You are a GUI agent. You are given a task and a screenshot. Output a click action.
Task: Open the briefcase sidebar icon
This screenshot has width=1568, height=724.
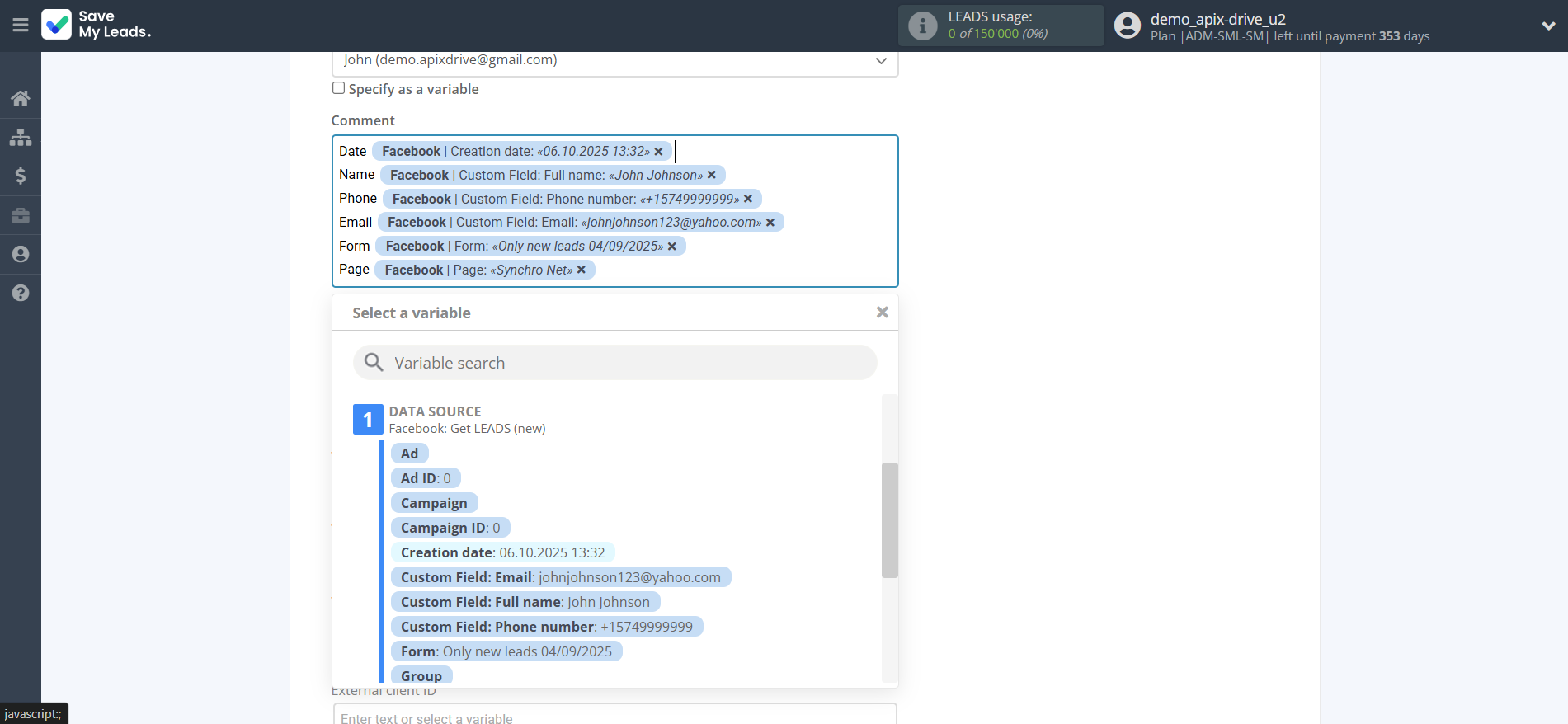coord(21,215)
